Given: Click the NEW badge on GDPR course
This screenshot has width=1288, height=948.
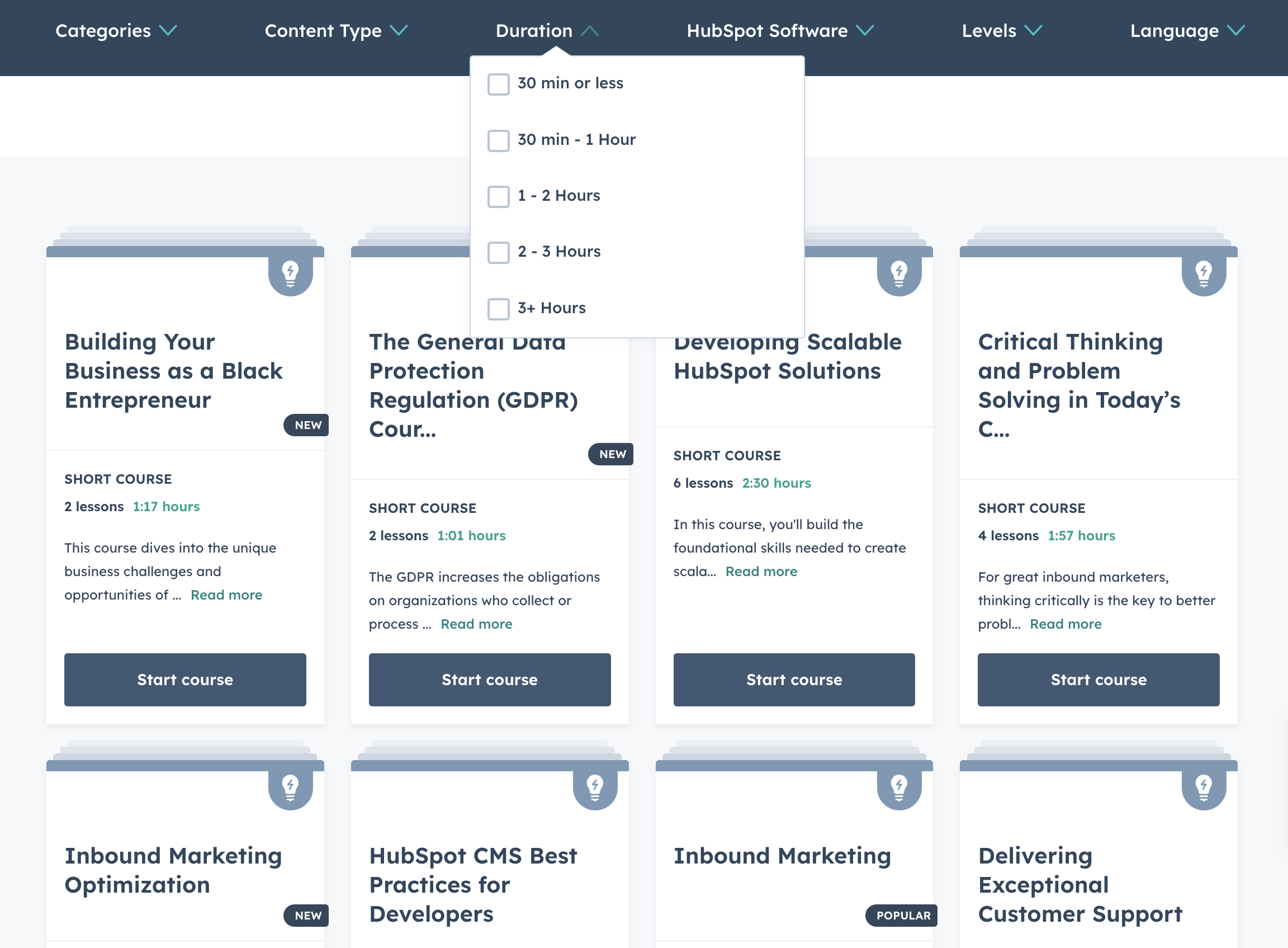Looking at the screenshot, I should 612,454.
